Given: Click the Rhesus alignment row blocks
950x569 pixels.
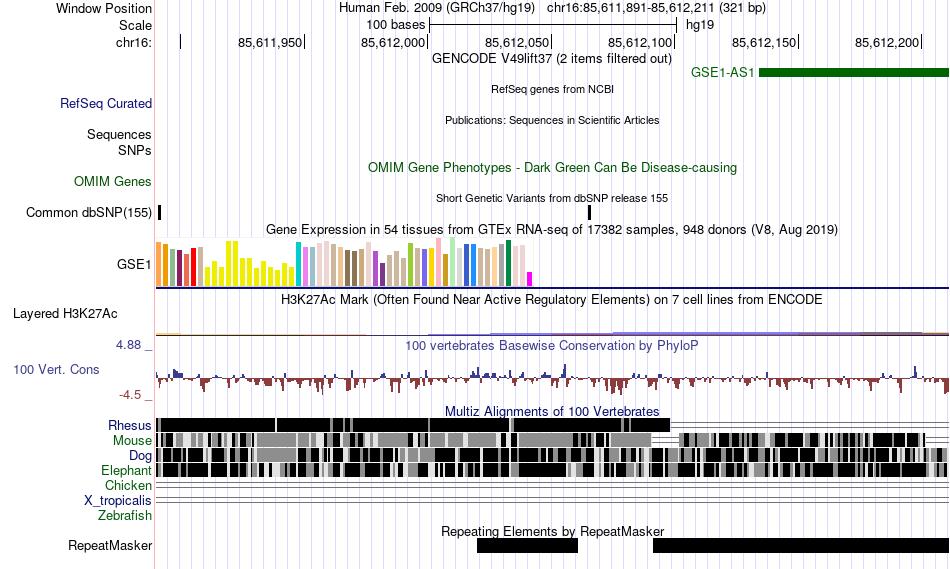Looking at the screenshot, I should coord(413,425).
